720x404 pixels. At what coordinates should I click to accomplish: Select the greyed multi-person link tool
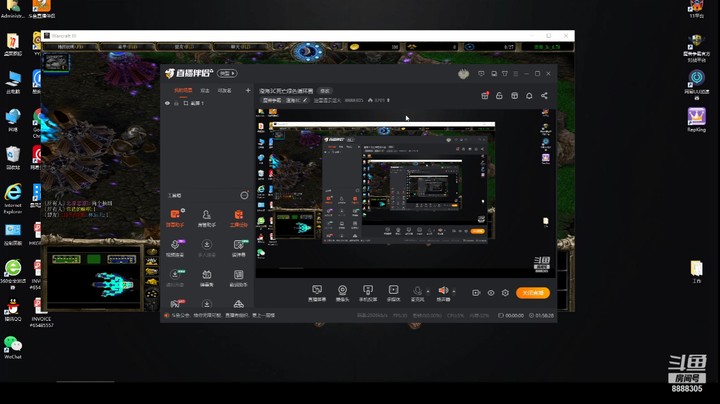(x=207, y=248)
